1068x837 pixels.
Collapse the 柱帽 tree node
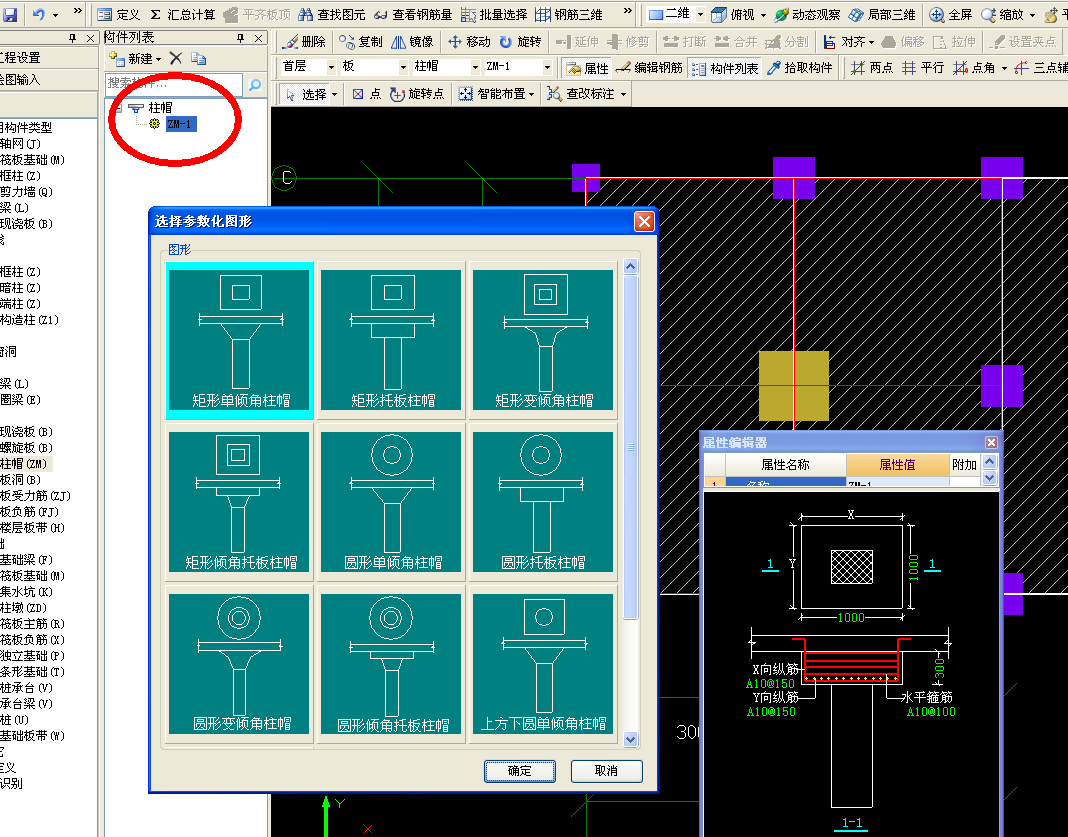pos(119,108)
